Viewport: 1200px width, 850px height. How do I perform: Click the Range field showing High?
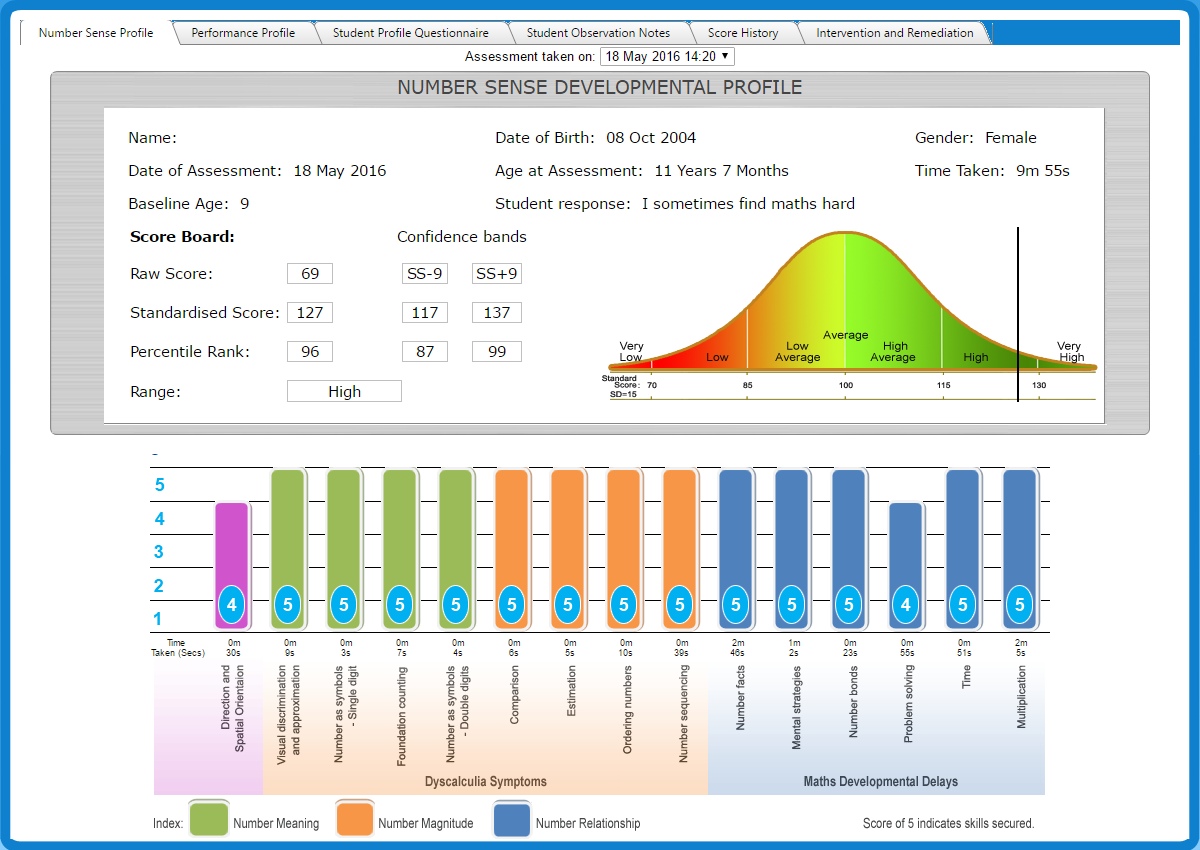(344, 392)
